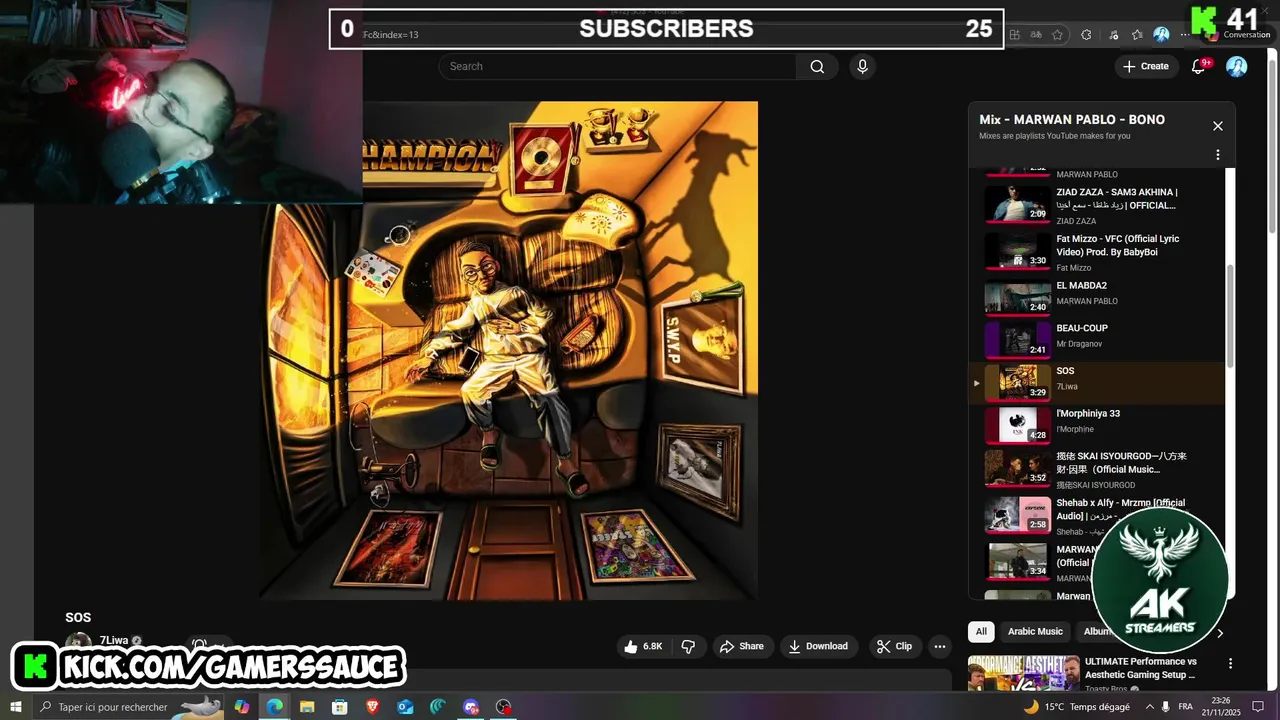Open OBS Studio from taskbar
Viewport: 1280px width, 720px height.
503,707
